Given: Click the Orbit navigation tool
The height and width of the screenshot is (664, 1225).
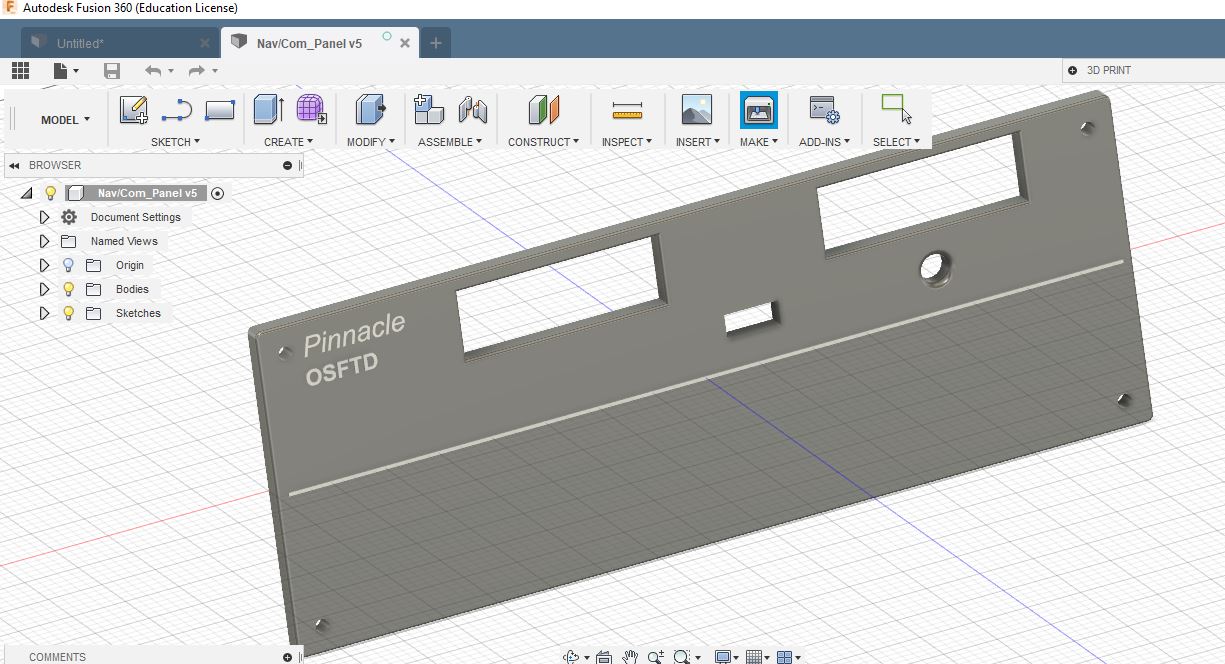Looking at the screenshot, I should pyautogui.click(x=572, y=656).
